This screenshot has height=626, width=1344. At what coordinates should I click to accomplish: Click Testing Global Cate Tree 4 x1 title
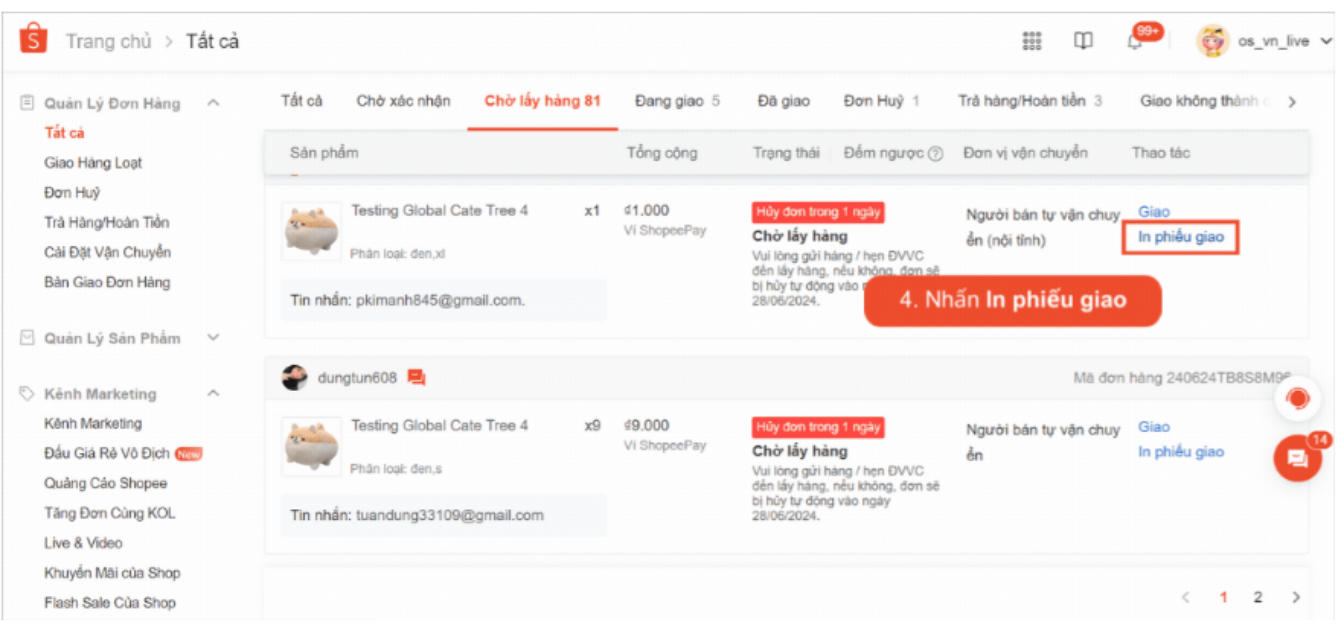[440, 211]
